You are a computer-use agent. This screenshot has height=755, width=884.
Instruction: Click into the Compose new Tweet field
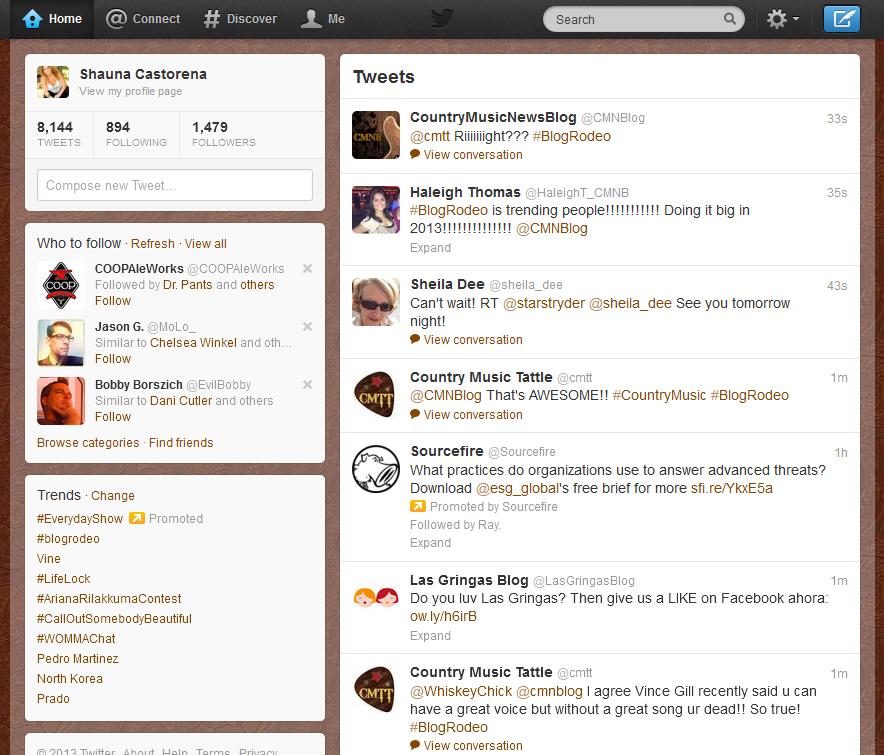(x=175, y=185)
